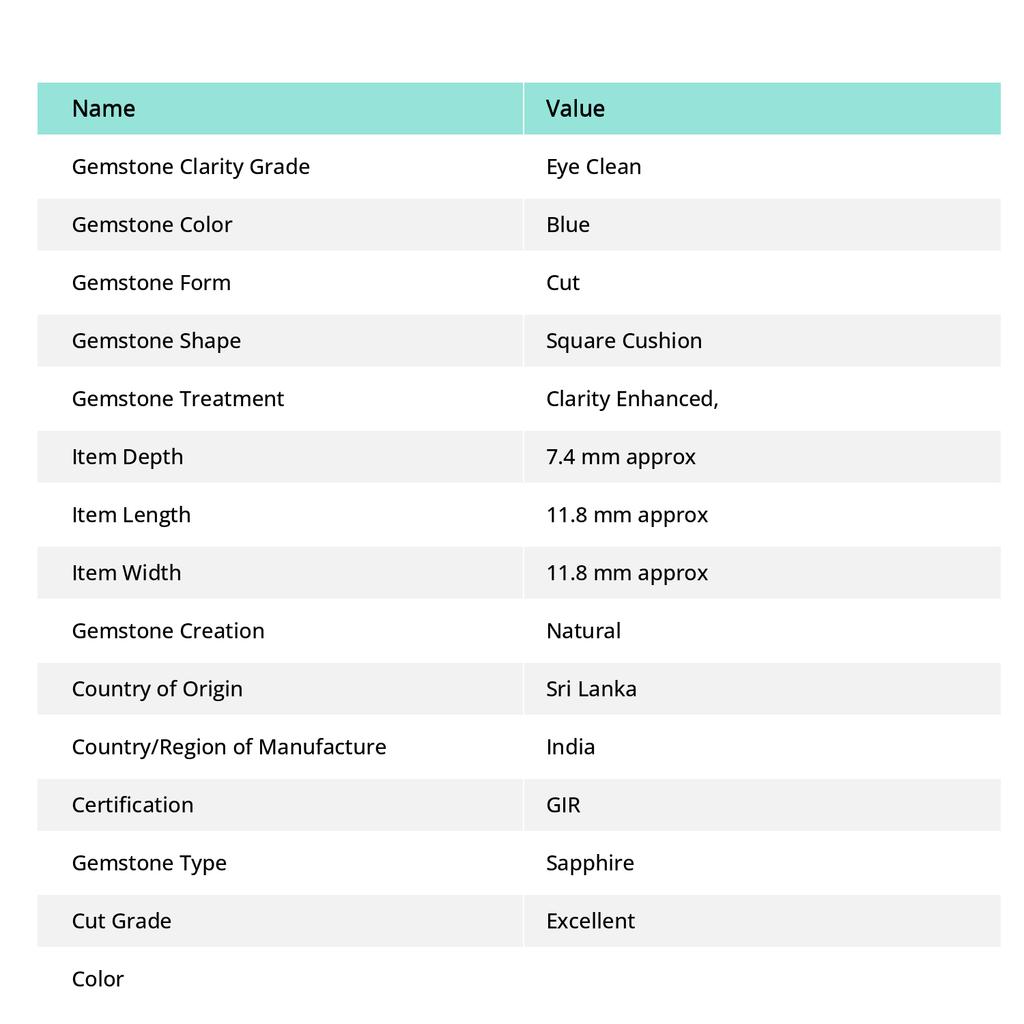The height and width of the screenshot is (1024, 1024).
Task: Click the Eye Clean value cell
Action: click(593, 167)
